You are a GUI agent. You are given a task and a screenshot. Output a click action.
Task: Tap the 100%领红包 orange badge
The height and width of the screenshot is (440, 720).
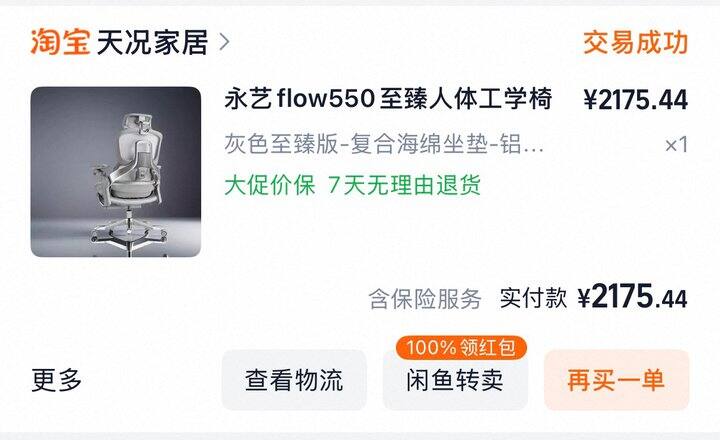tap(461, 348)
